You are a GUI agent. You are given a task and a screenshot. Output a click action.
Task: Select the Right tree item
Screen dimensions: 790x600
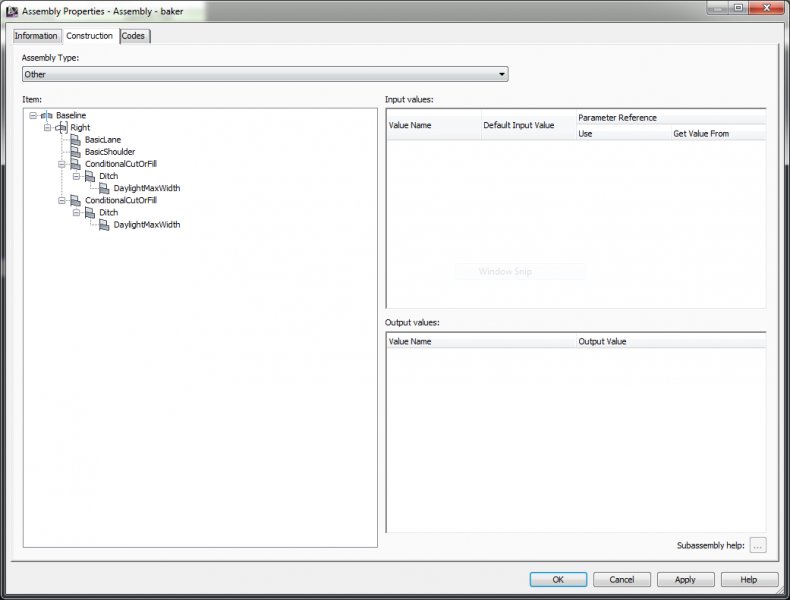[x=80, y=127]
